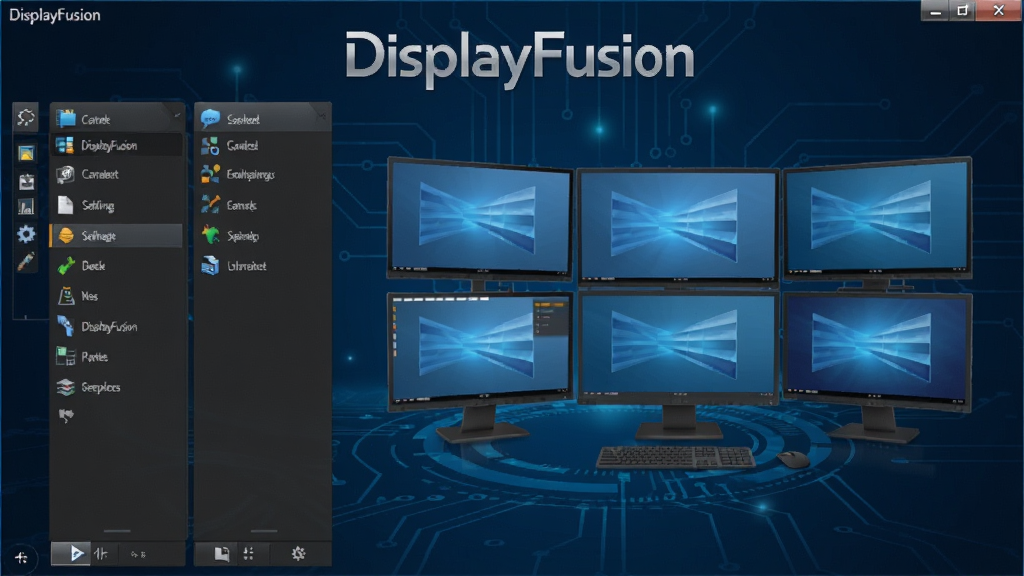Open the gear icon in the right bottom toolbar
Viewport: 1024px width, 576px height.
(298, 554)
